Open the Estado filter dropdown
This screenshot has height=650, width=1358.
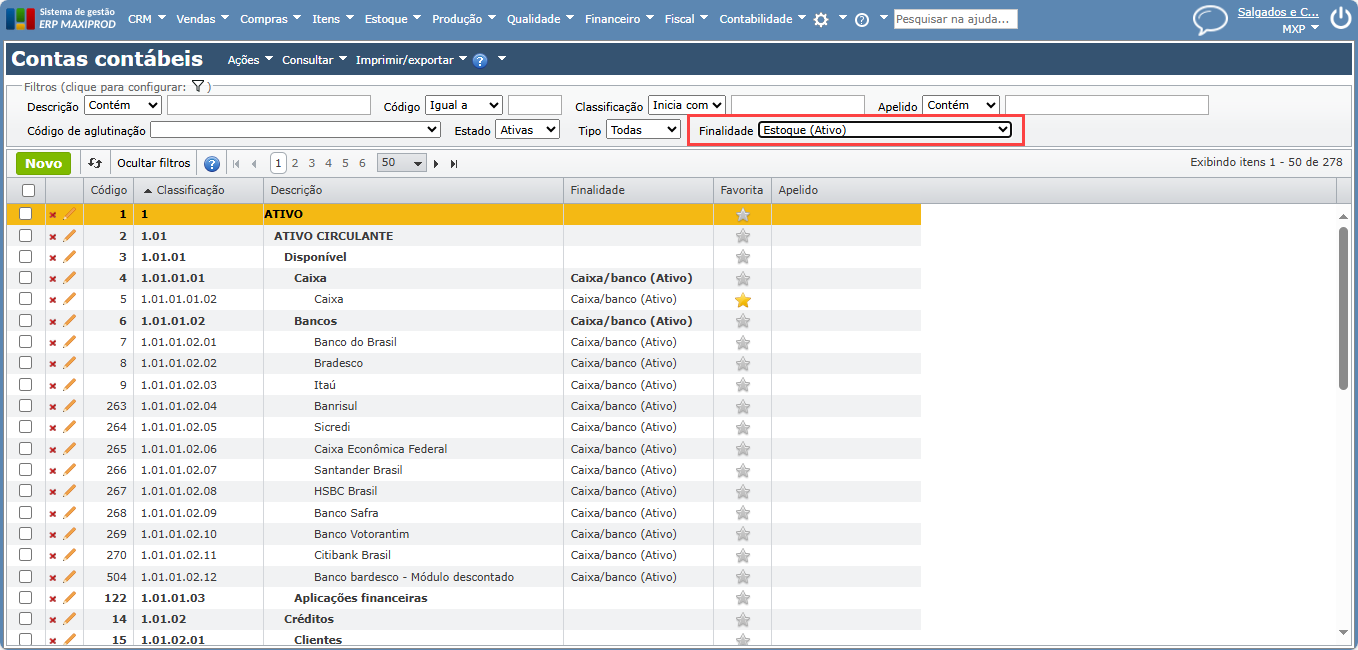[527, 130]
